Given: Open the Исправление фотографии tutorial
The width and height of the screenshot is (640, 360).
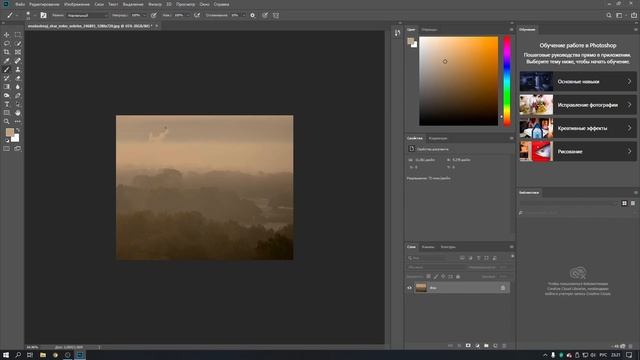Looking at the screenshot, I should click(578, 105).
